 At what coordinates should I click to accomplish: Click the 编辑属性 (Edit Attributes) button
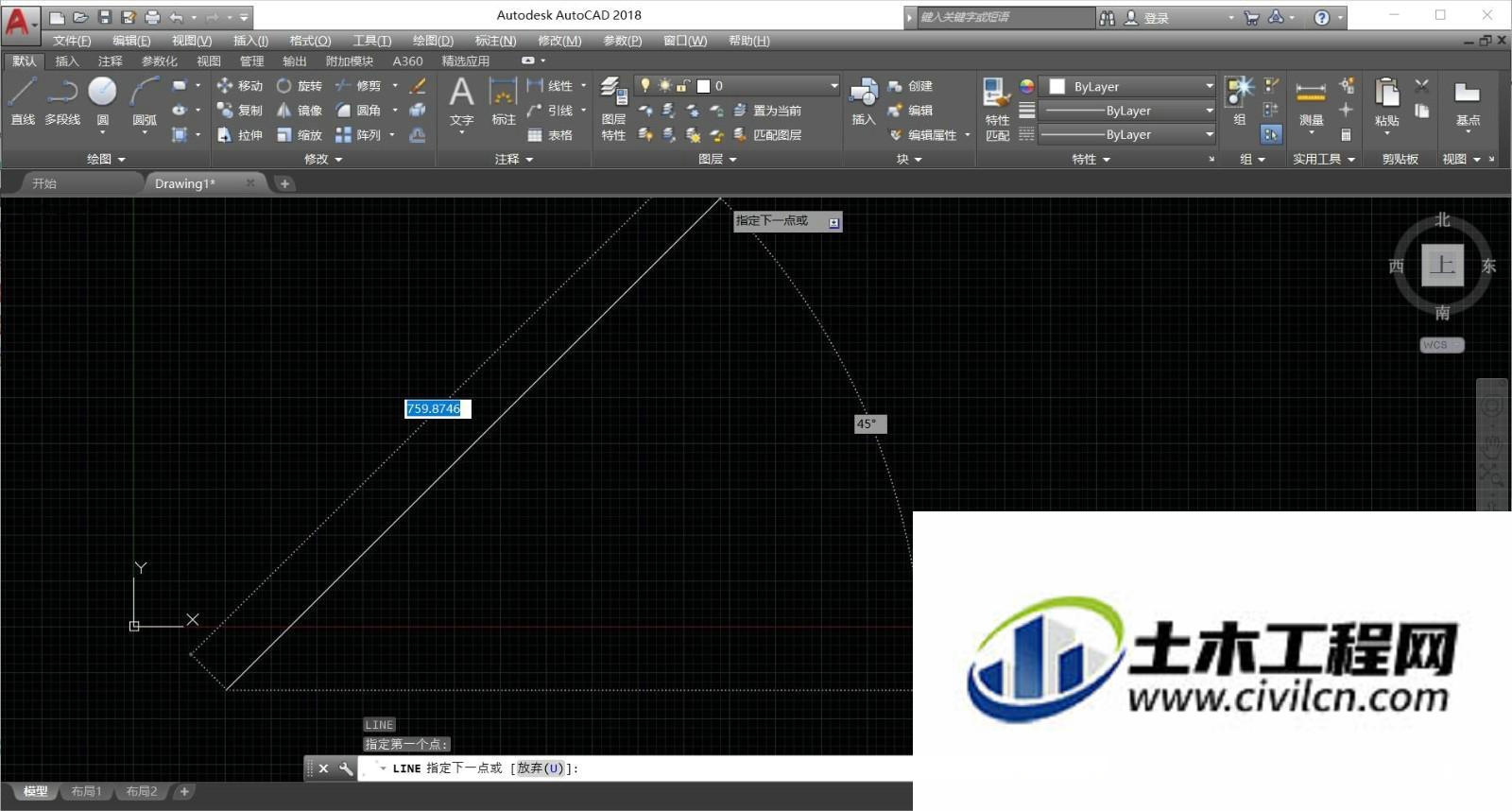point(923,135)
